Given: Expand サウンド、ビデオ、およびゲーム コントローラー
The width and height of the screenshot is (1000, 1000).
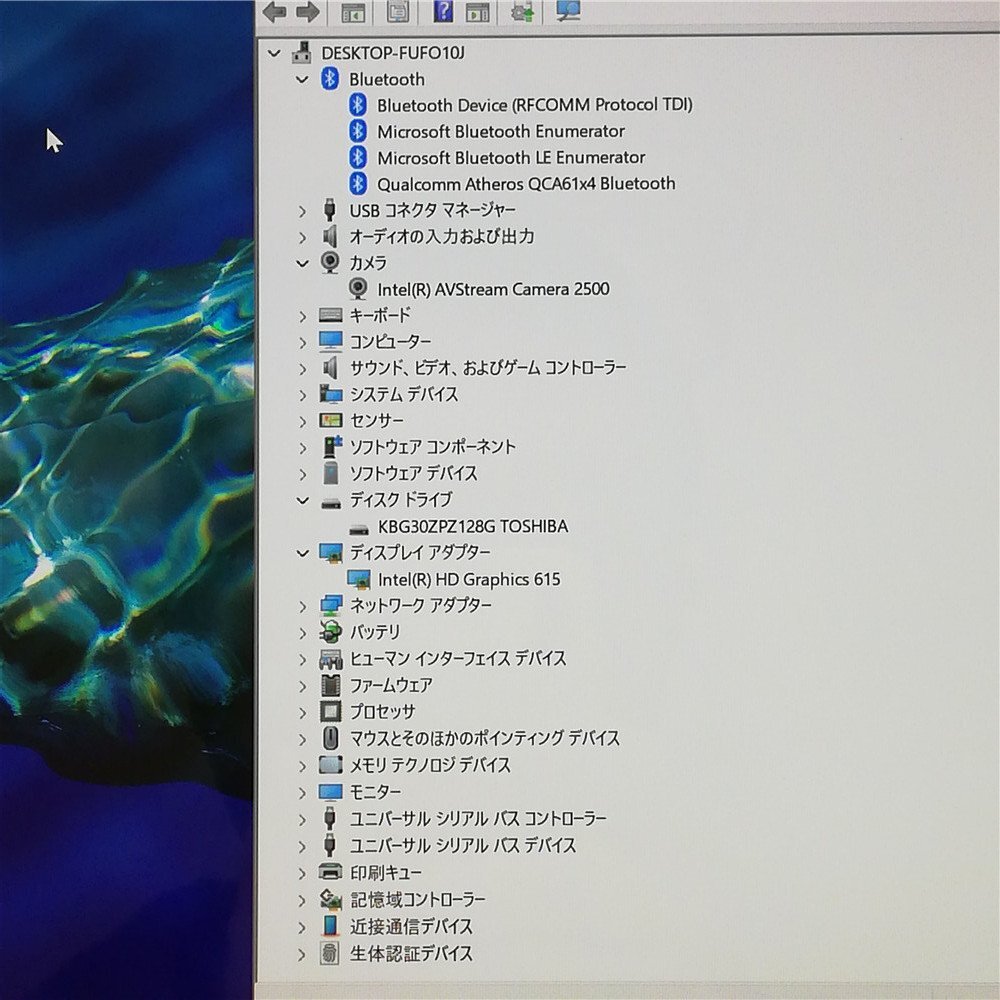Looking at the screenshot, I should (x=302, y=368).
